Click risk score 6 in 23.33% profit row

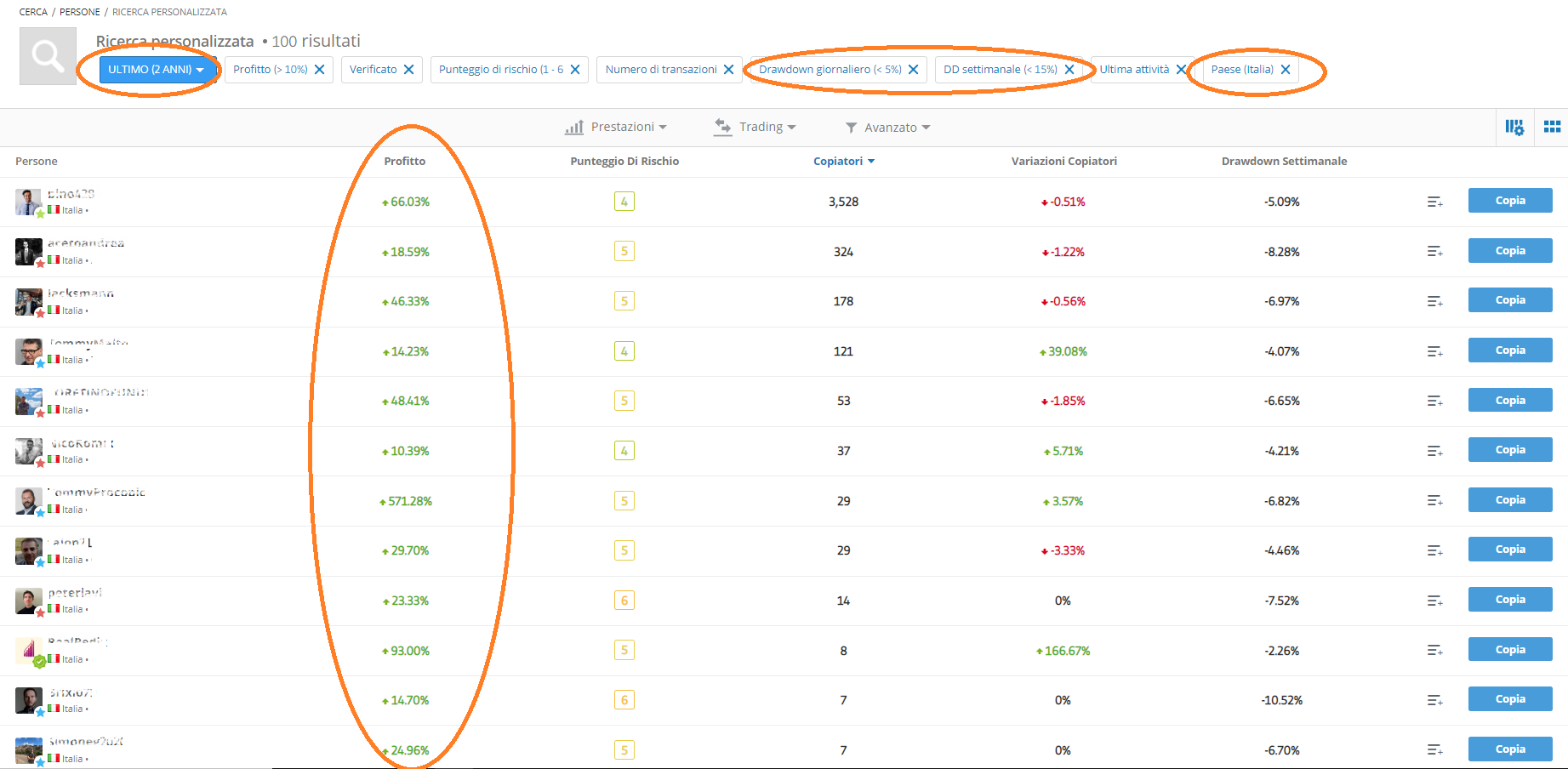(x=624, y=601)
